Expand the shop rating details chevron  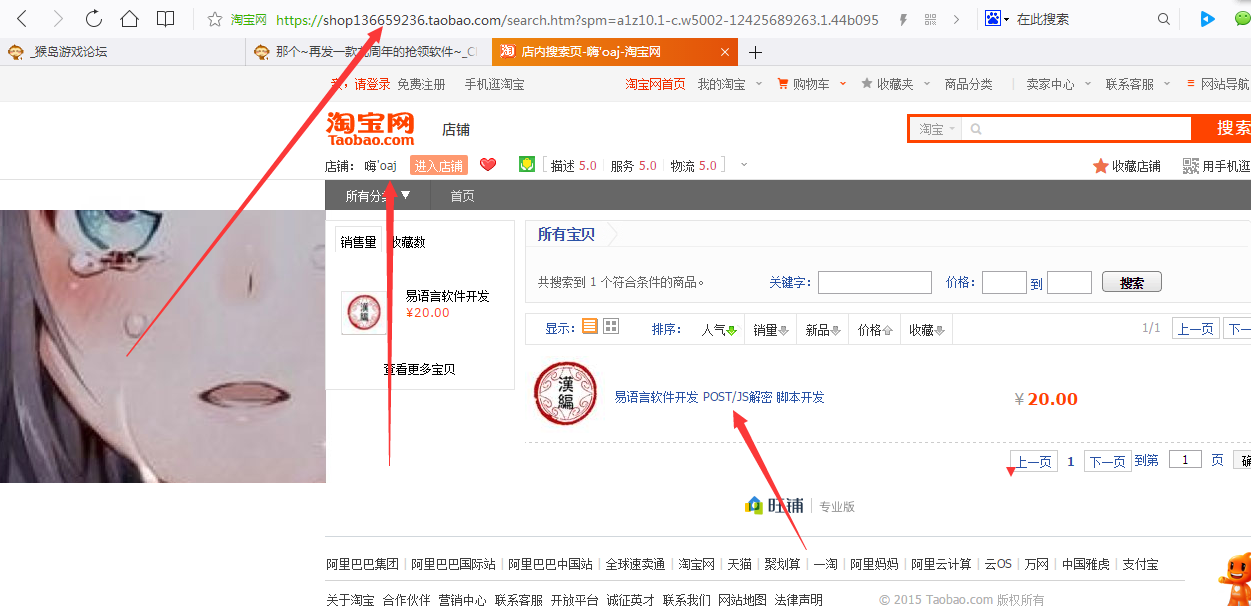(743, 165)
